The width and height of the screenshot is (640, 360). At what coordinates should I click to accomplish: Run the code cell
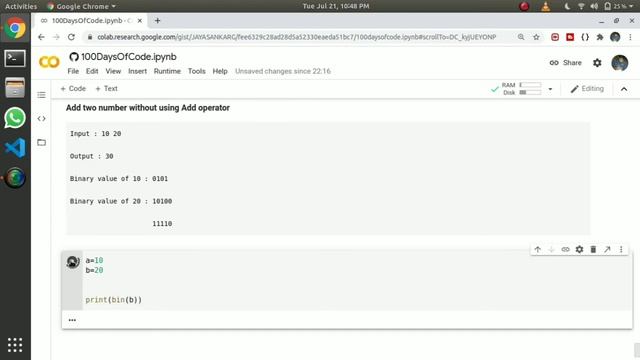point(73,262)
